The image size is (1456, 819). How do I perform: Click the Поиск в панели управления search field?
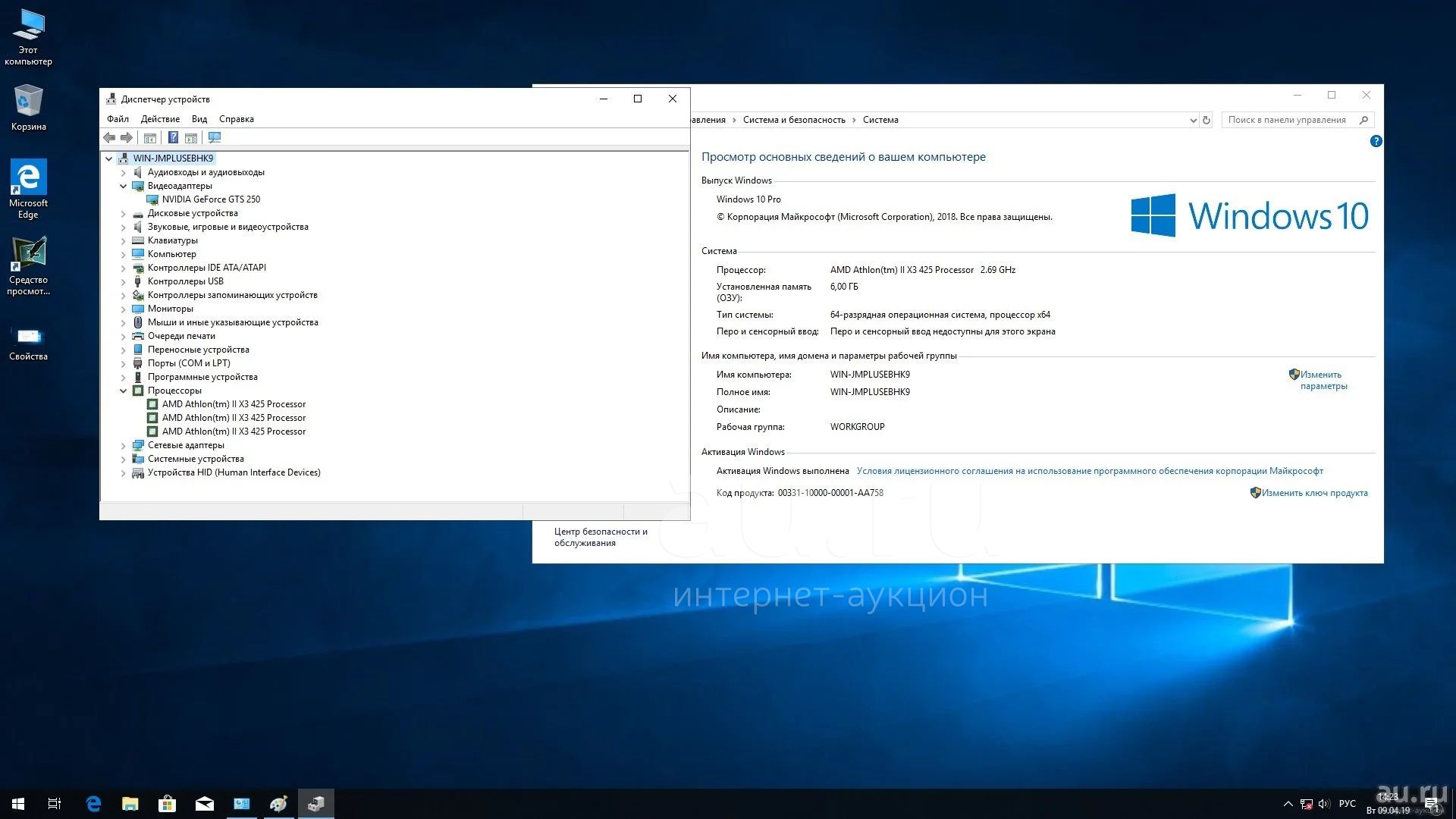click(x=1298, y=120)
